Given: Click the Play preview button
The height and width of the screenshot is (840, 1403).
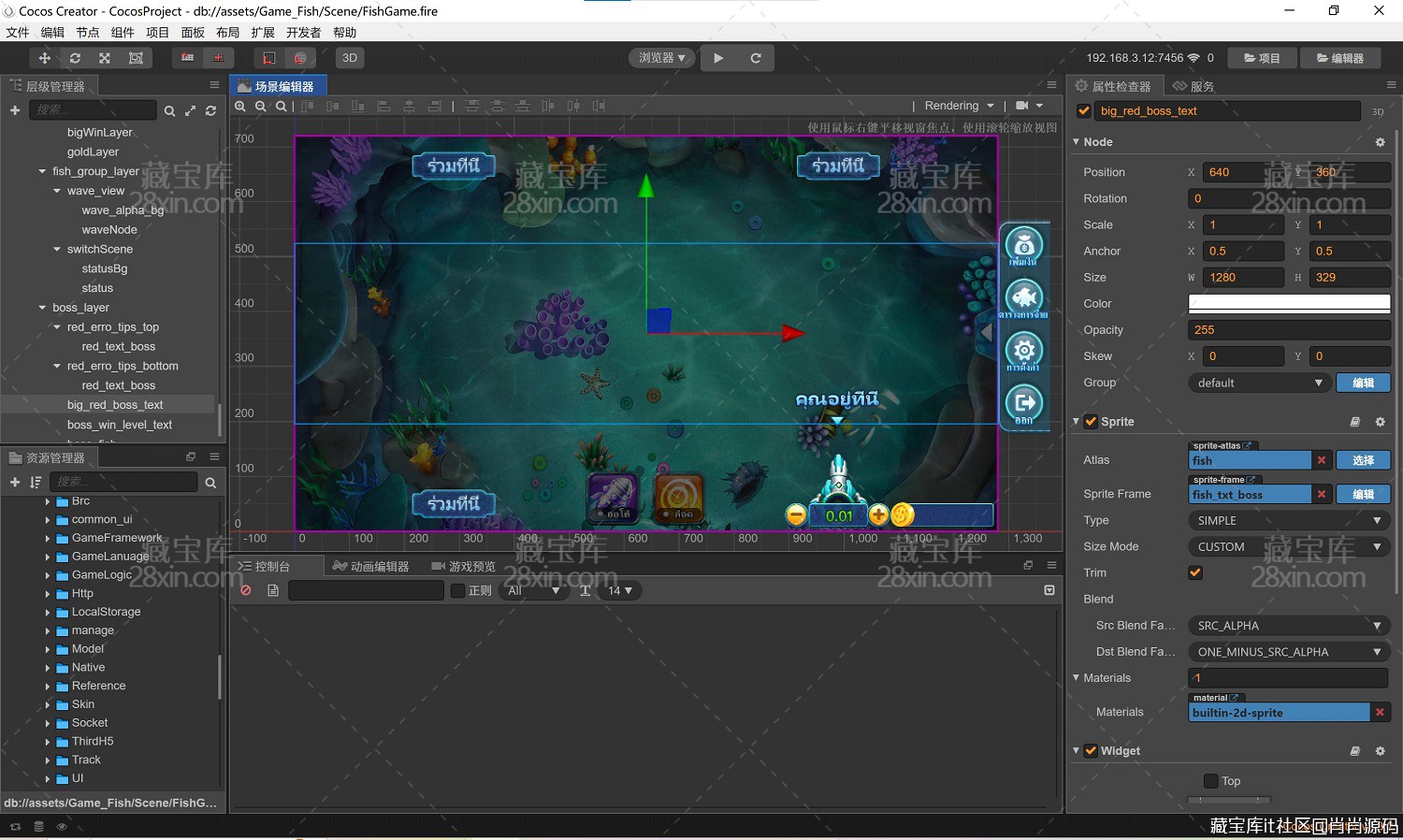Looking at the screenshot, I should [x=718, y=58].
